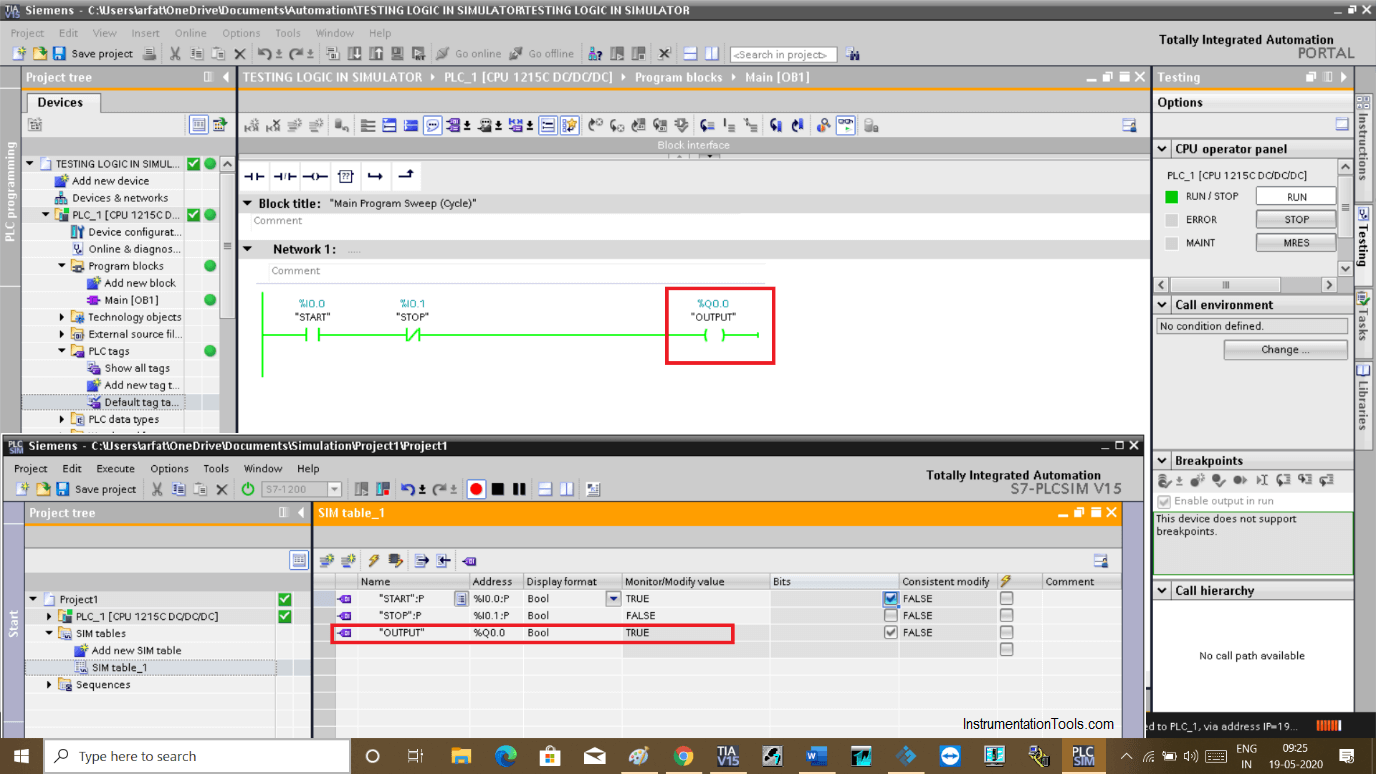Select SIM table_1 in the PLCSIM tree
Screen dimensions: 1376x774
pyautogui.click(x=119, y=668)
